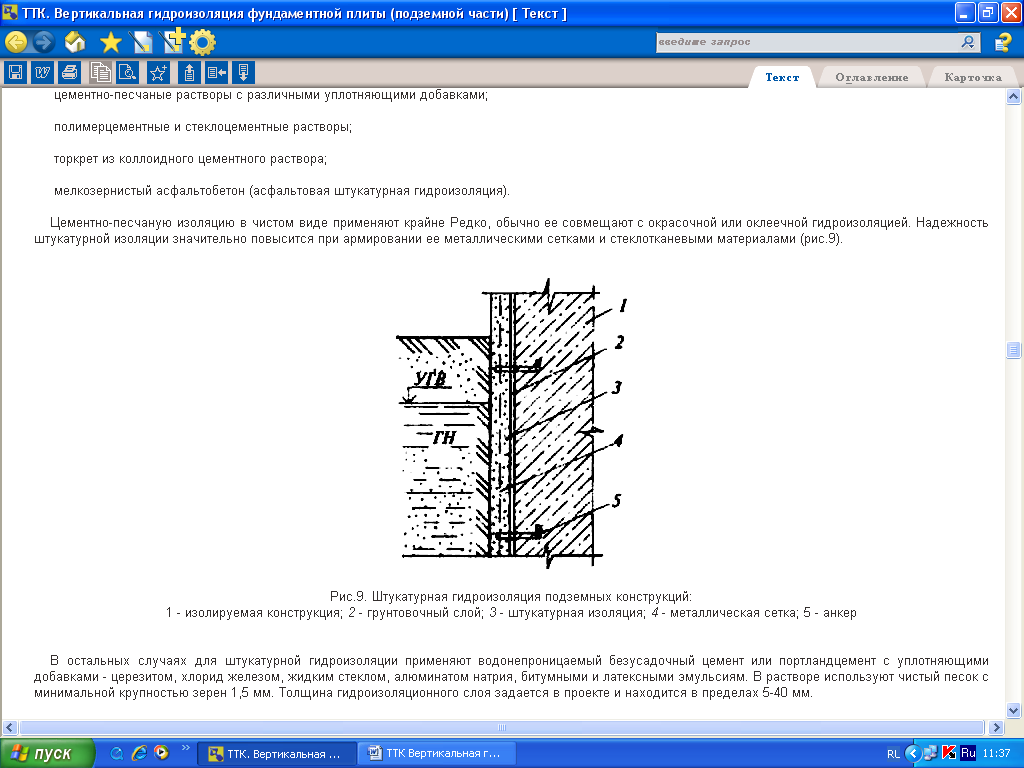
Task: Open the home page via house icon
Action: click(75, 42)
